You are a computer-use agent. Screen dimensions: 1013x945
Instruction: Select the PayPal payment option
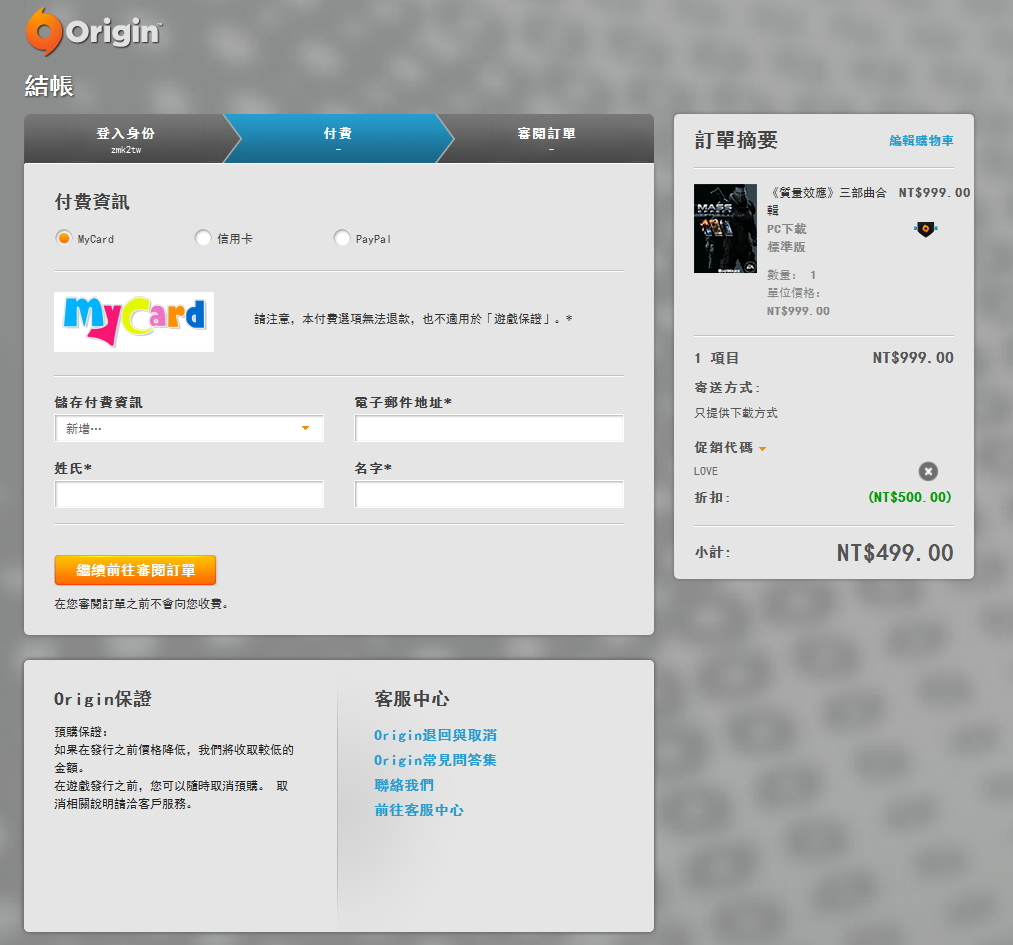(342, 238)
